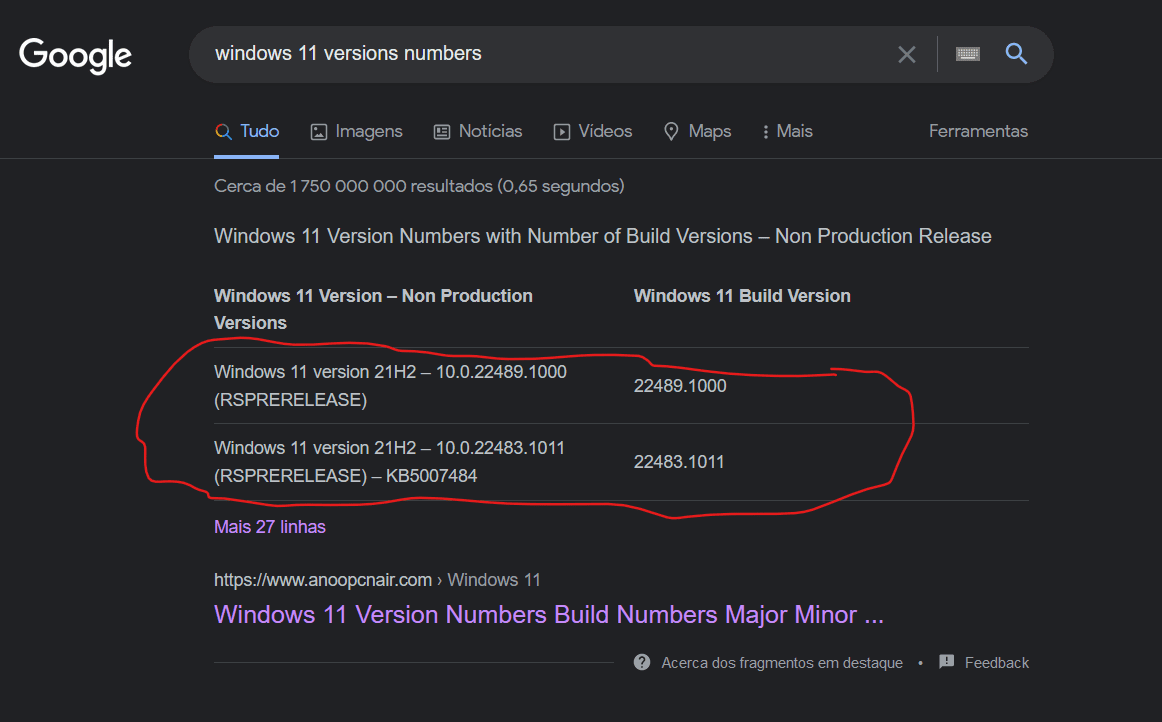Click the anoopcnair.com URL breadcrumb

[377, 580]
